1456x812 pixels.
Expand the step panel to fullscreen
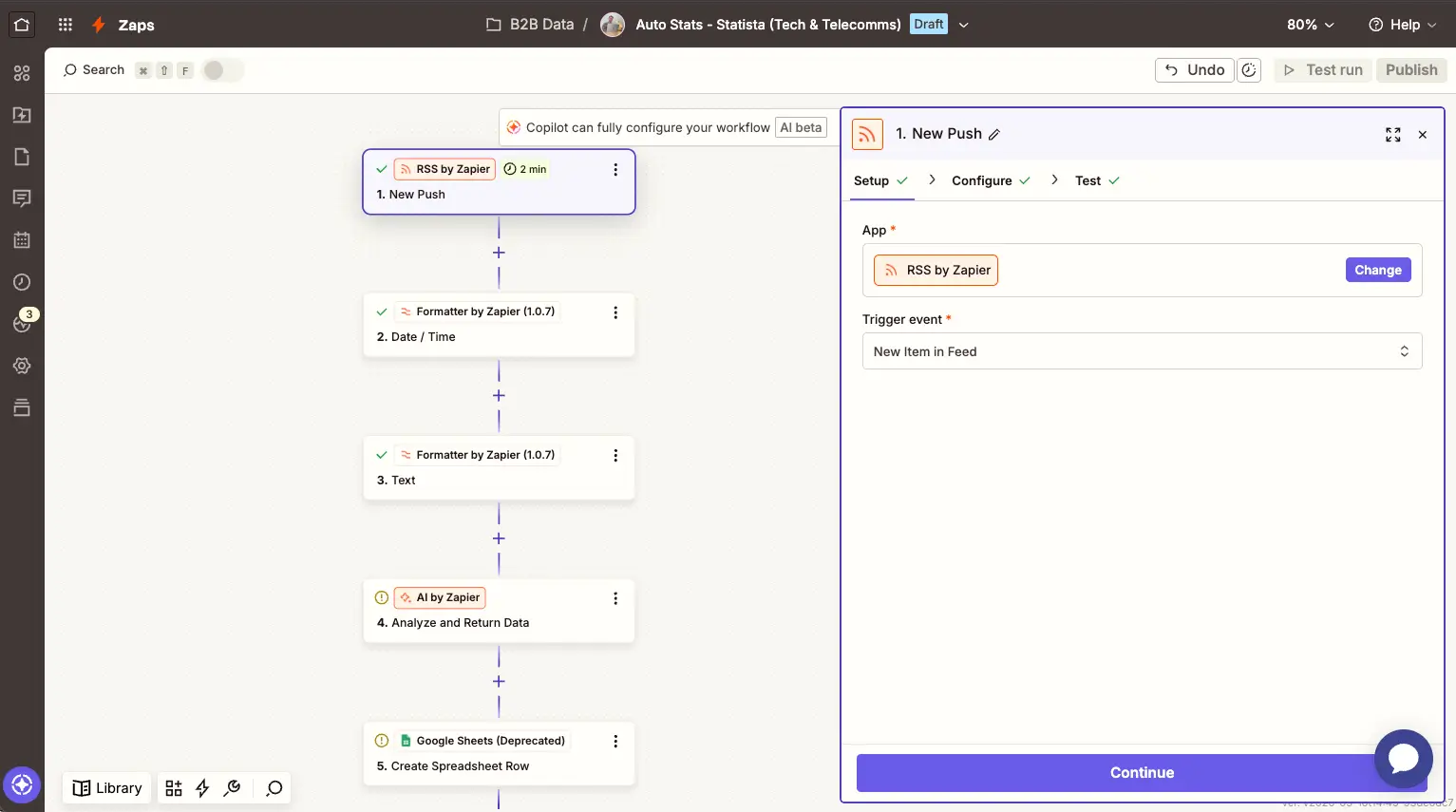click(x=1393, y=135)
